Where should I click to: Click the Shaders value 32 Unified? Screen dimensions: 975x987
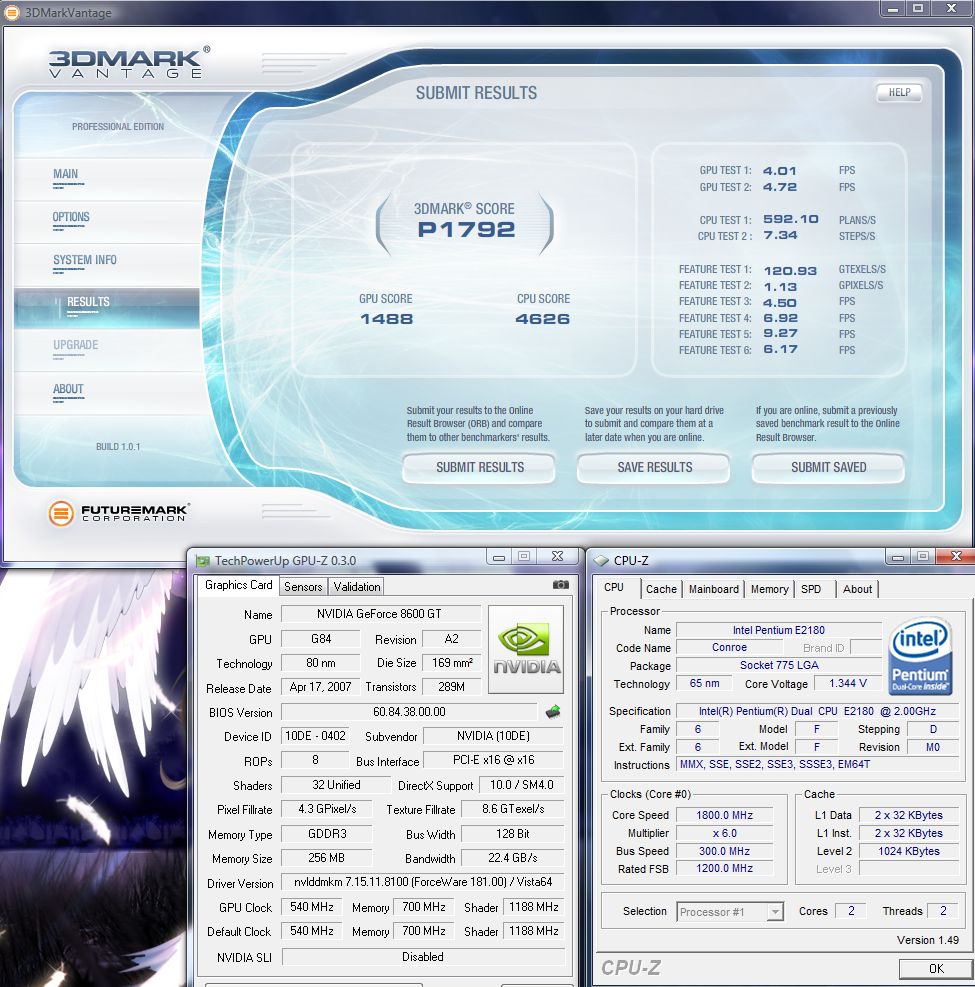[336, 785]
